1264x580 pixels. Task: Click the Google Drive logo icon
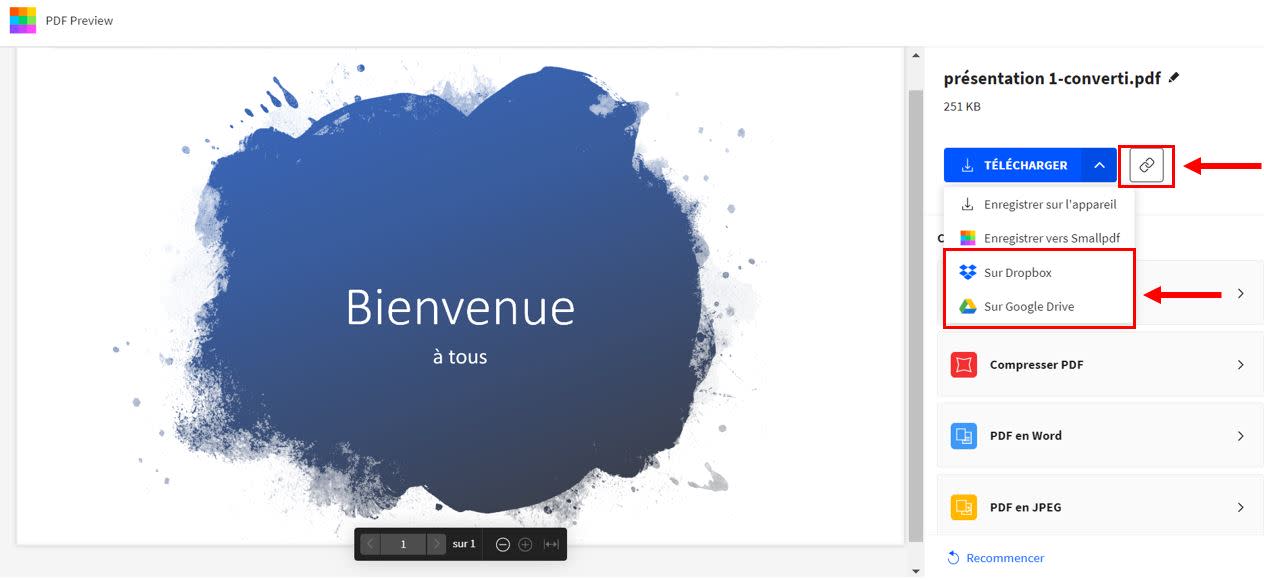967,306
